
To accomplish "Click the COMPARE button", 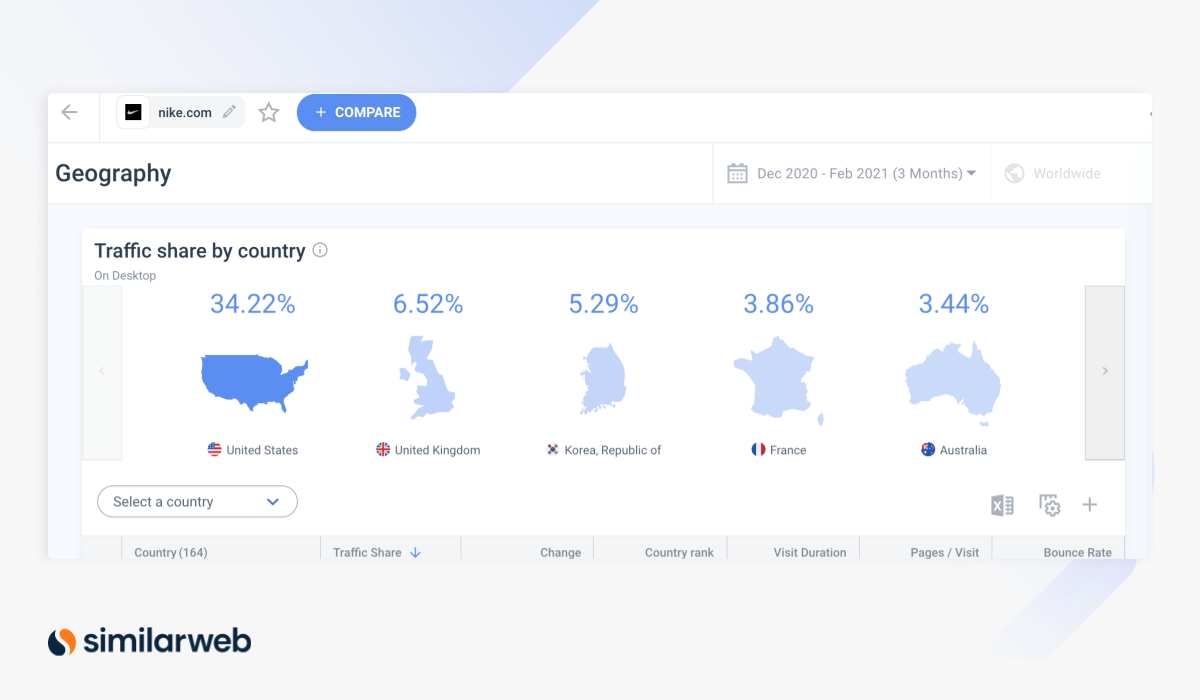I will coord(356,112).
